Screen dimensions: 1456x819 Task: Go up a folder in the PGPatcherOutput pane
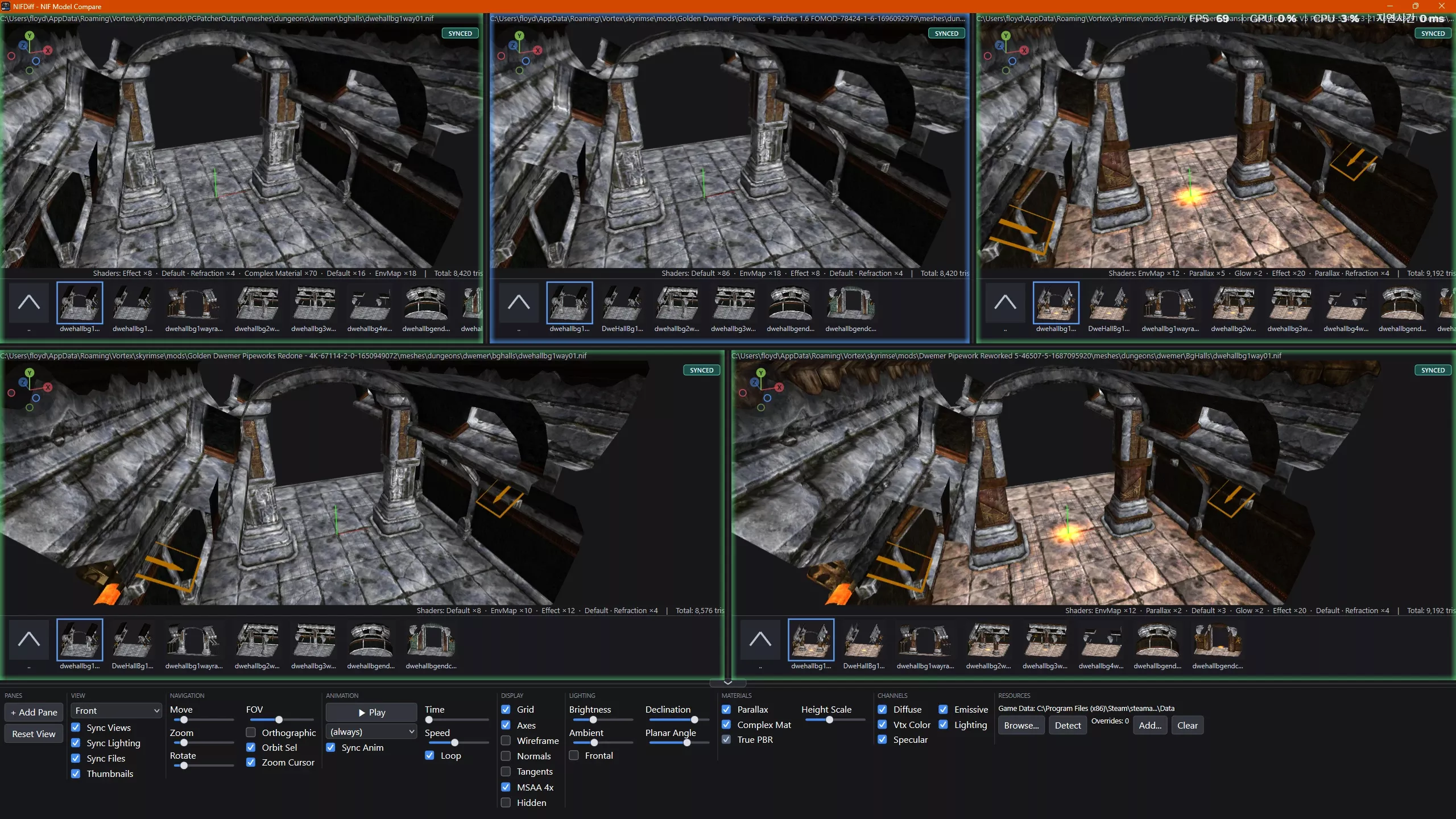29,302
